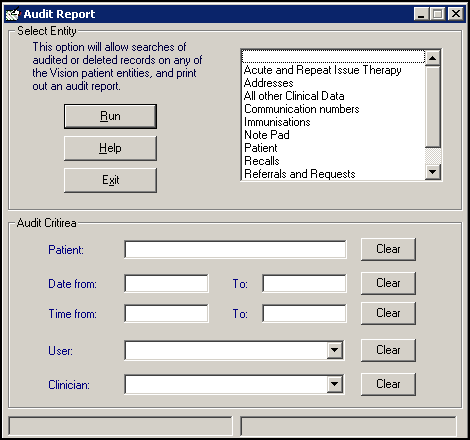Screen dimensions: 470x440
Task: Focus the Date from input field
Action: [166, 283]
